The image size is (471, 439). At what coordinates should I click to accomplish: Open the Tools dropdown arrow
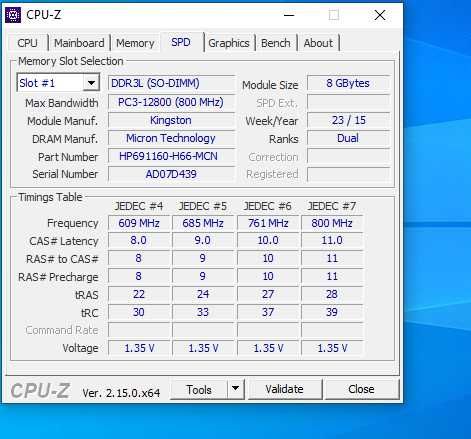[235, 388]
